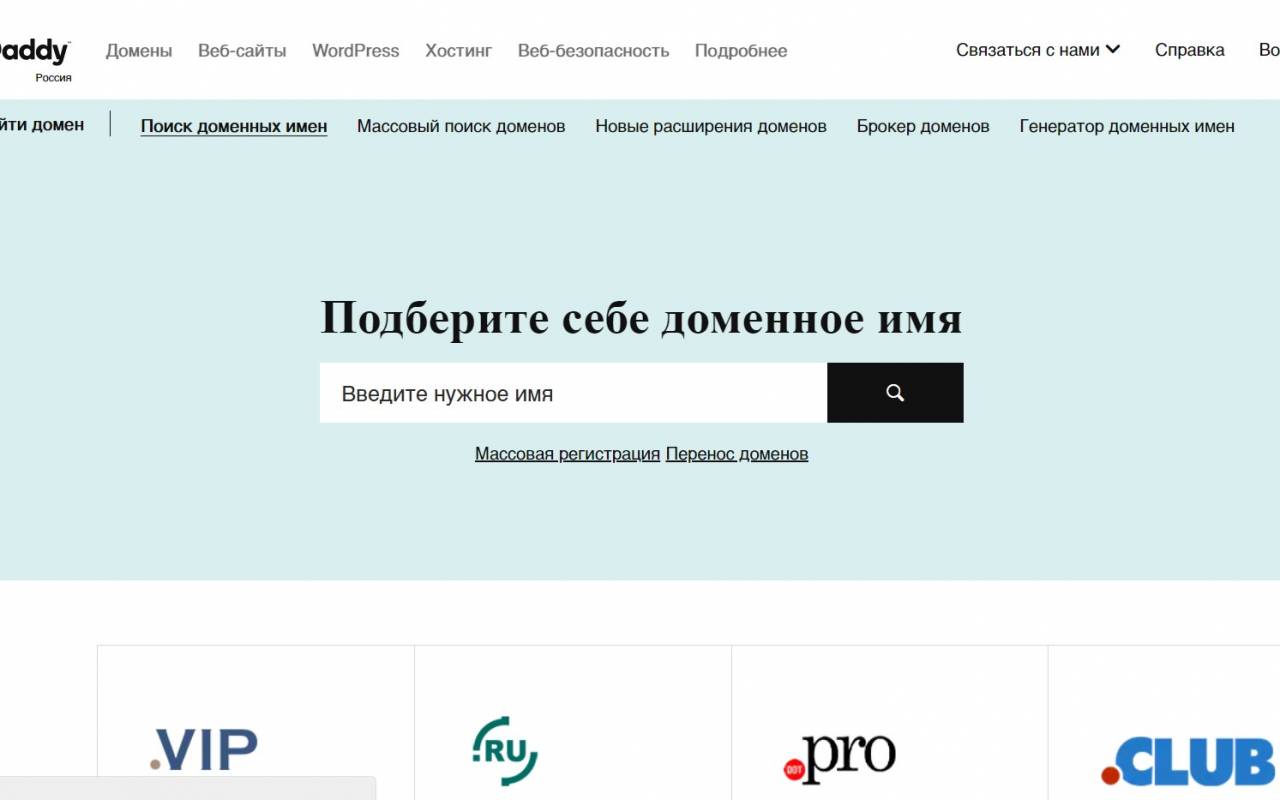Image resolution: width=1280 pixels, height=800 pixels.
Task: Open the Веб-безопасность menu
Action: point(593,51)
